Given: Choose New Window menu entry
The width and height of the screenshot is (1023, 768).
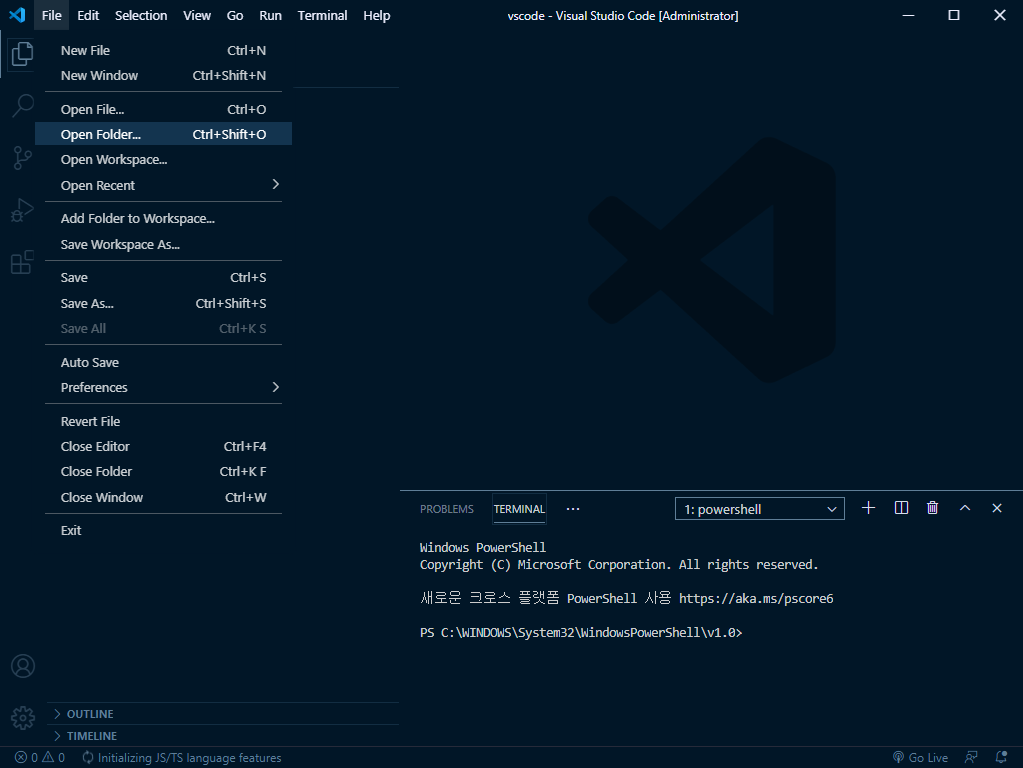Looking at the screenshot, I should 163,76.
